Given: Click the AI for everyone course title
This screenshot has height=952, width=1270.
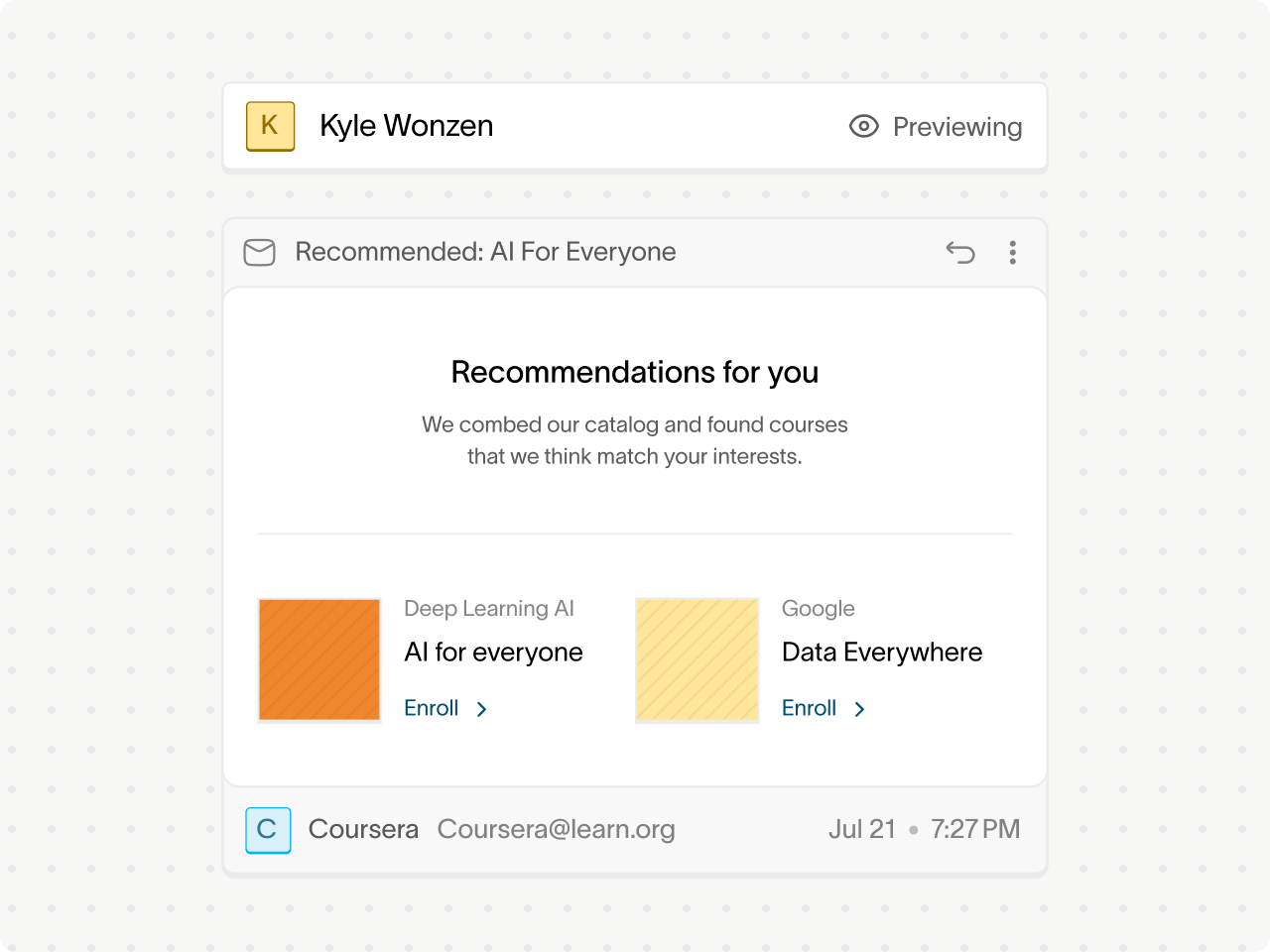Looking at the screenshot, I should (x=493, y=652).
